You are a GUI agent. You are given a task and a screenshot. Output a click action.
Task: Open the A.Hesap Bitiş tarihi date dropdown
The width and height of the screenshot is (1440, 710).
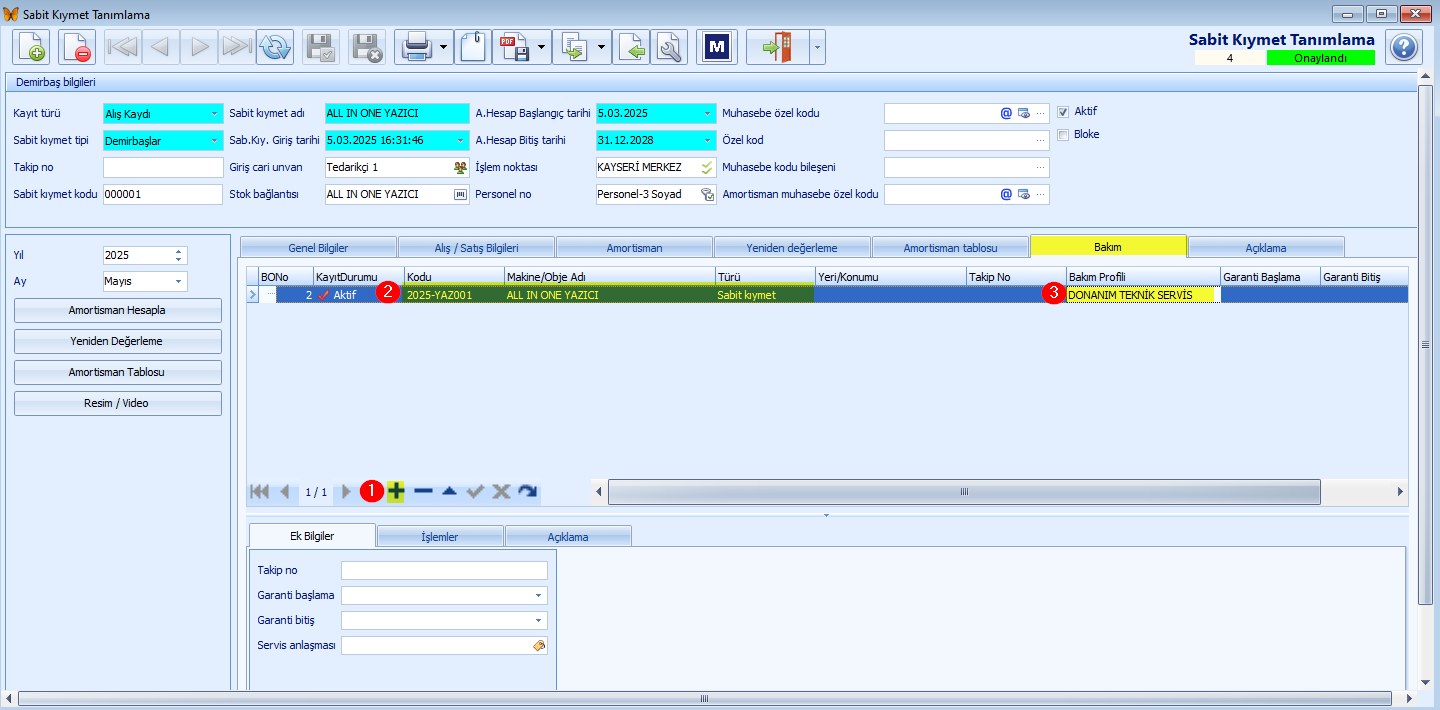708,140
